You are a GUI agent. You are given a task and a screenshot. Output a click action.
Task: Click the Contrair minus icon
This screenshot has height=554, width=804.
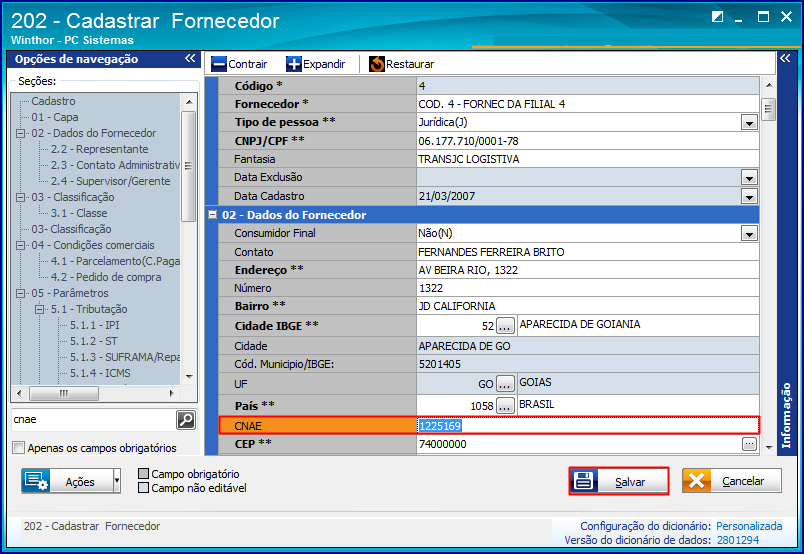click(x=219, y=64)
